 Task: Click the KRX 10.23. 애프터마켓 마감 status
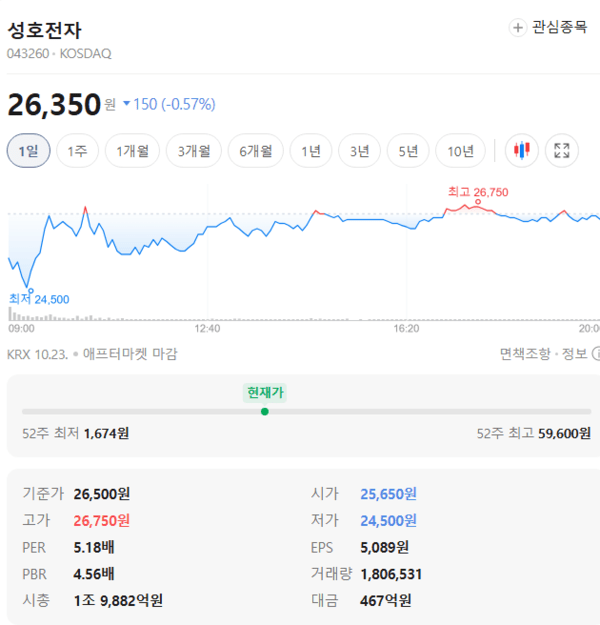(x=92, y=354)
